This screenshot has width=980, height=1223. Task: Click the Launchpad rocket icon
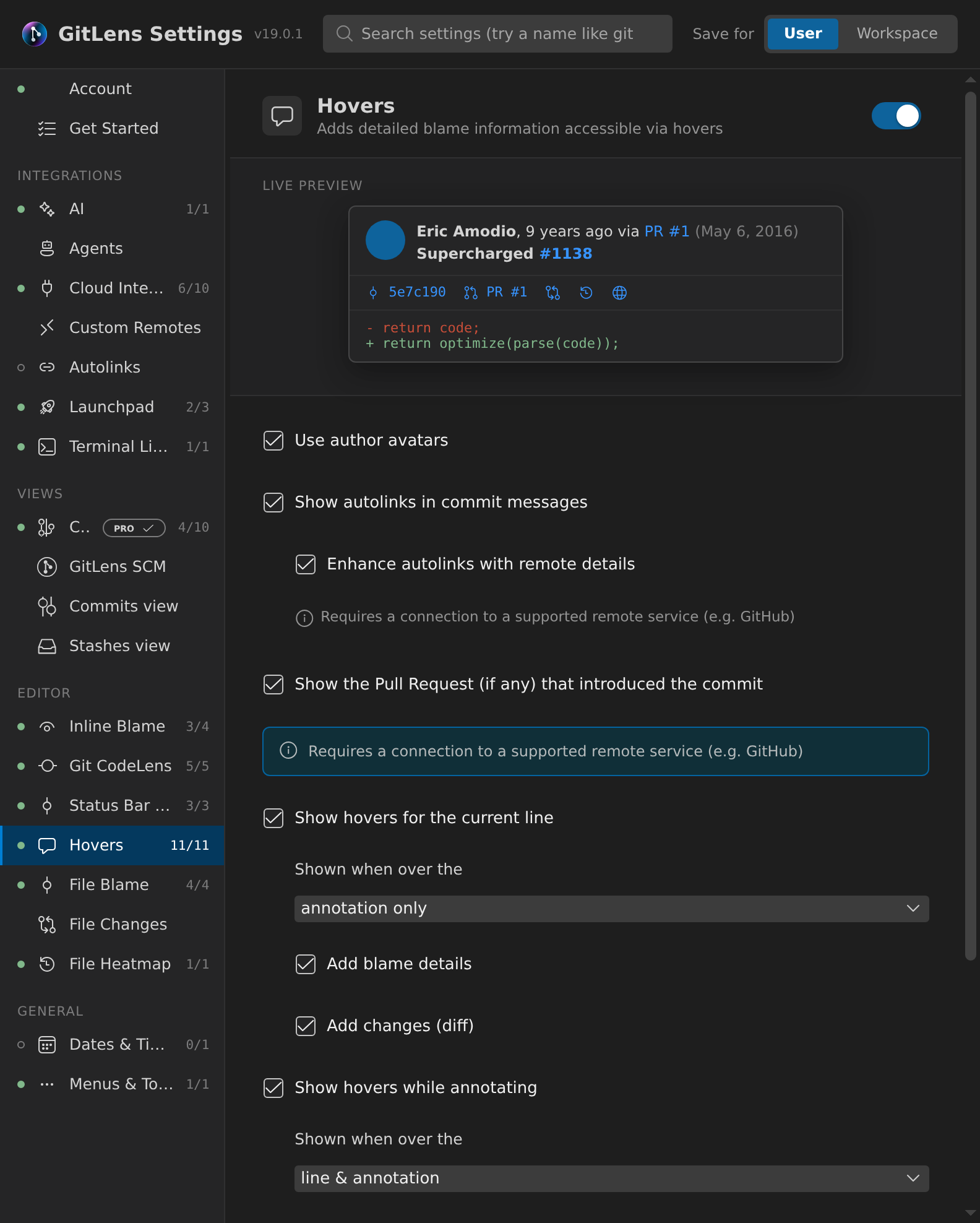pos(47,407)
